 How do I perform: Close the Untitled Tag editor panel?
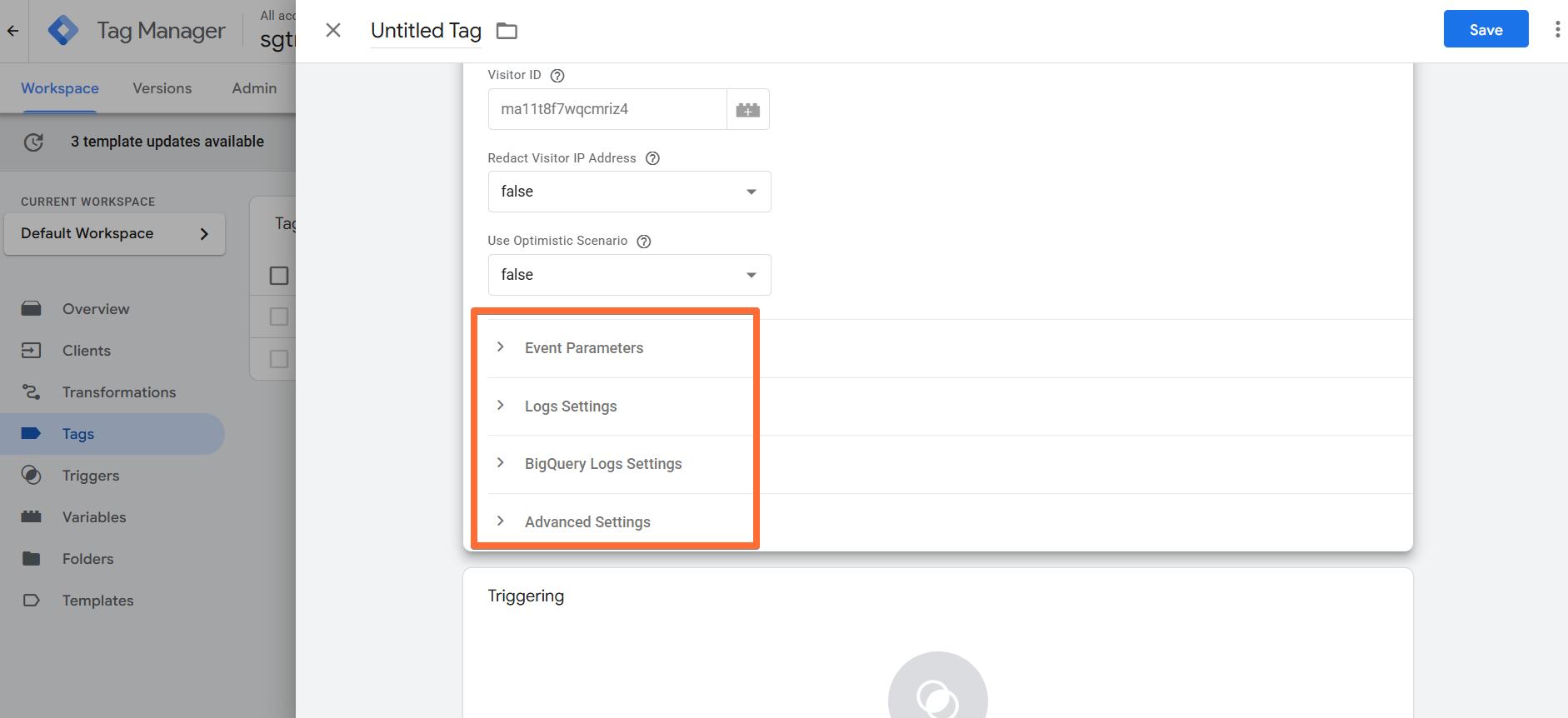[x=333, y=31]
